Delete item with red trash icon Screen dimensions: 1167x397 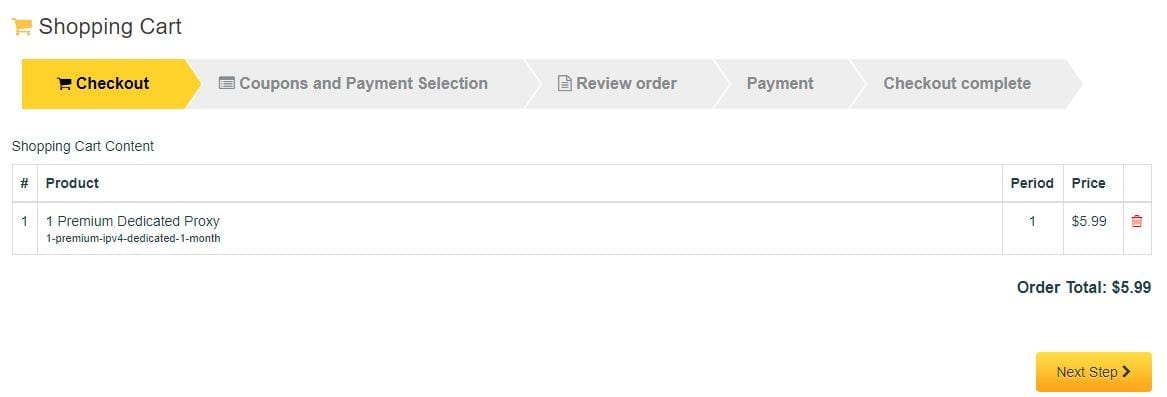1136,221
